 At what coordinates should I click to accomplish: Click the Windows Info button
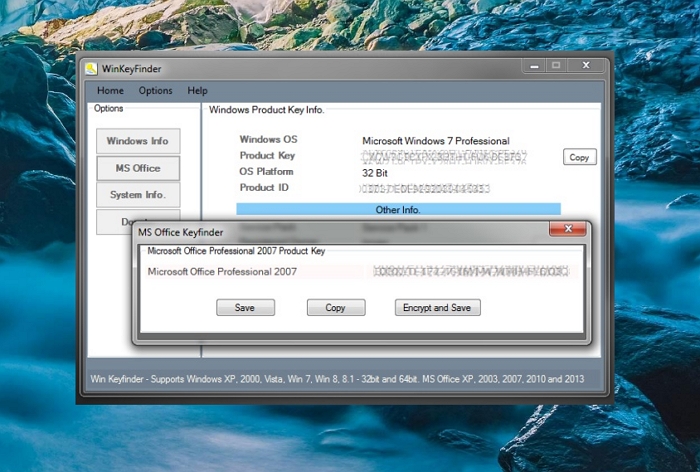pos(138,141)
